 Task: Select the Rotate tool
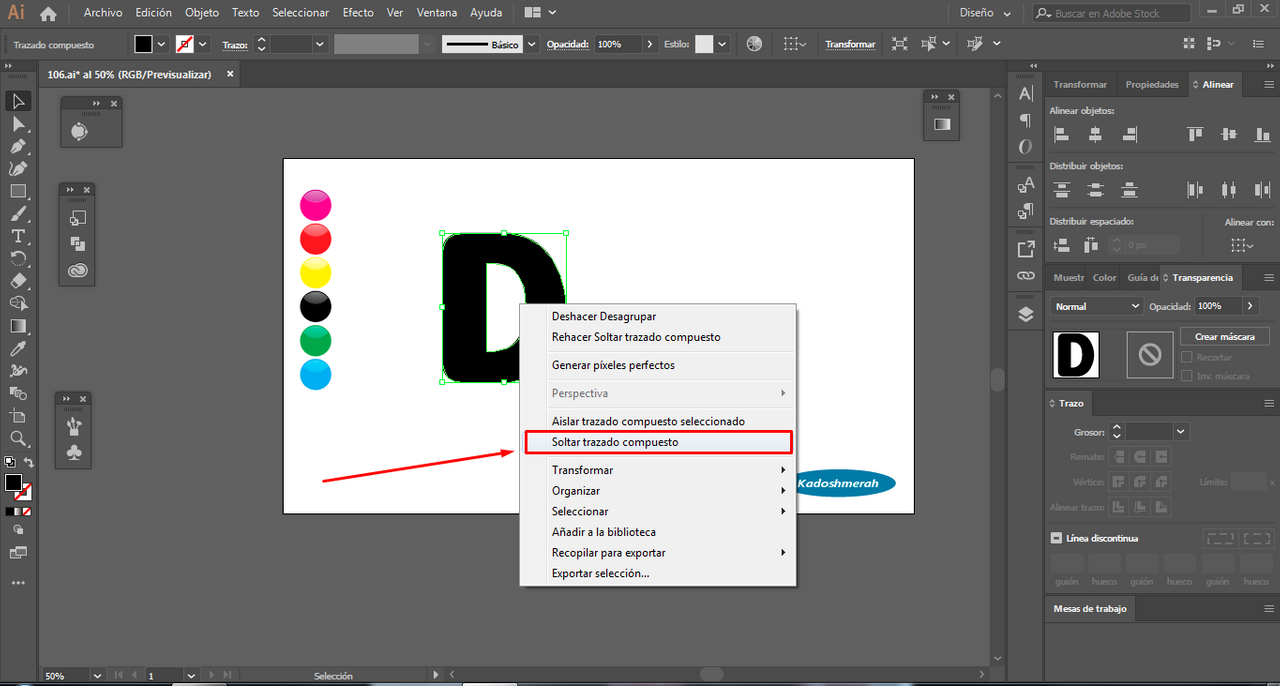point(18,259)
